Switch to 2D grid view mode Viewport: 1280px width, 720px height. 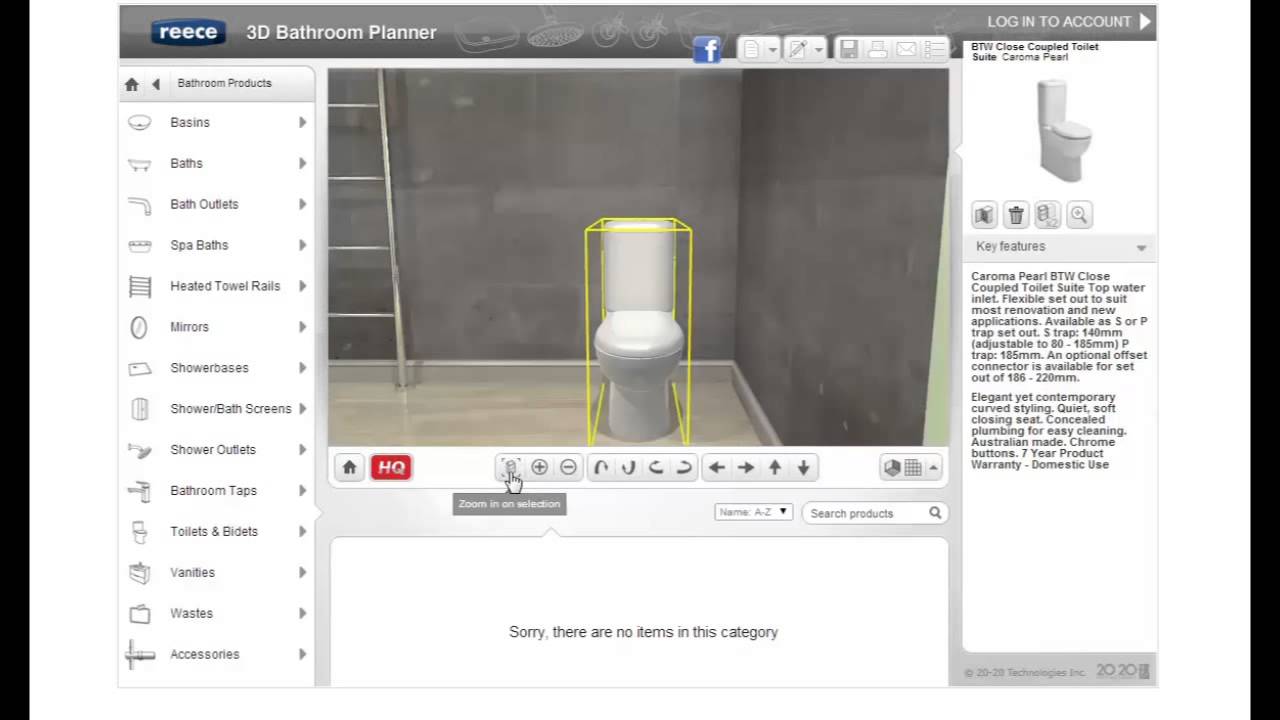[913, 467]
